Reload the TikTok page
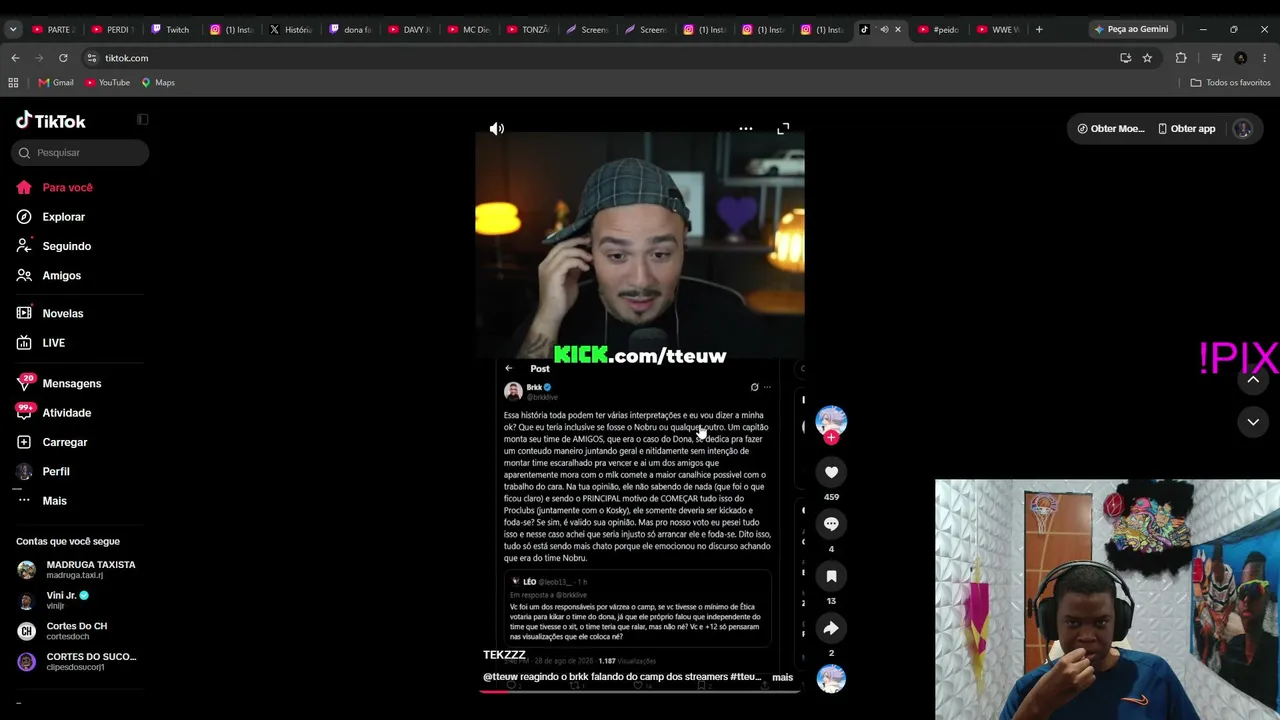 63,58
